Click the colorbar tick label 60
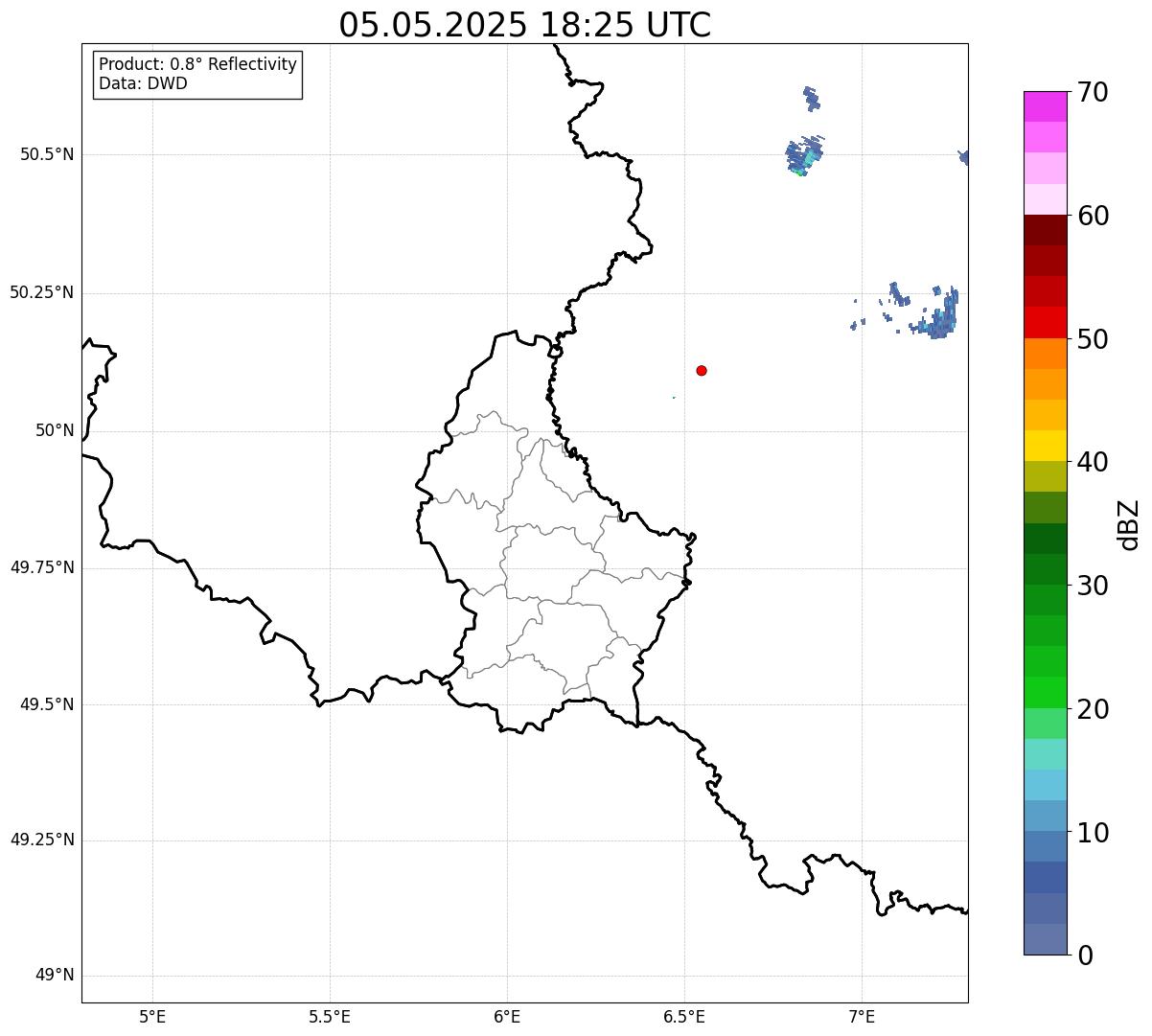This screenshot has height=1036, width=1152. [1093, 216]
